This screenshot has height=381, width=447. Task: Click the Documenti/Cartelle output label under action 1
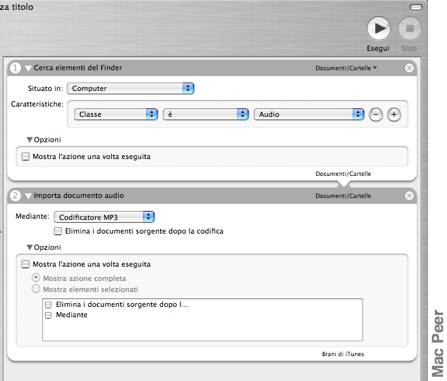click(343, 174)
